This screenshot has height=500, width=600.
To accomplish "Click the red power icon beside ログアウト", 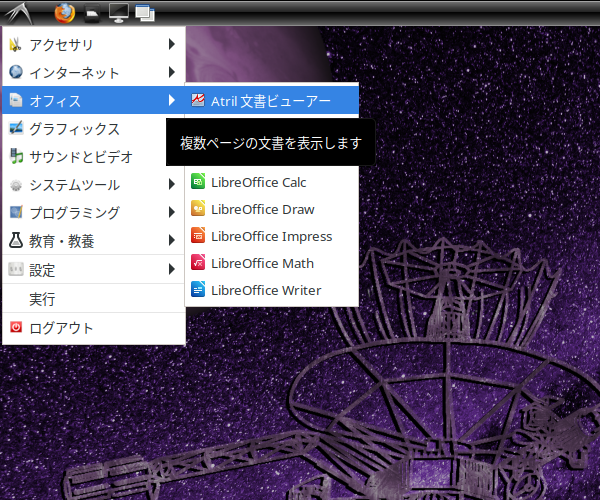I will click(16, 327).
